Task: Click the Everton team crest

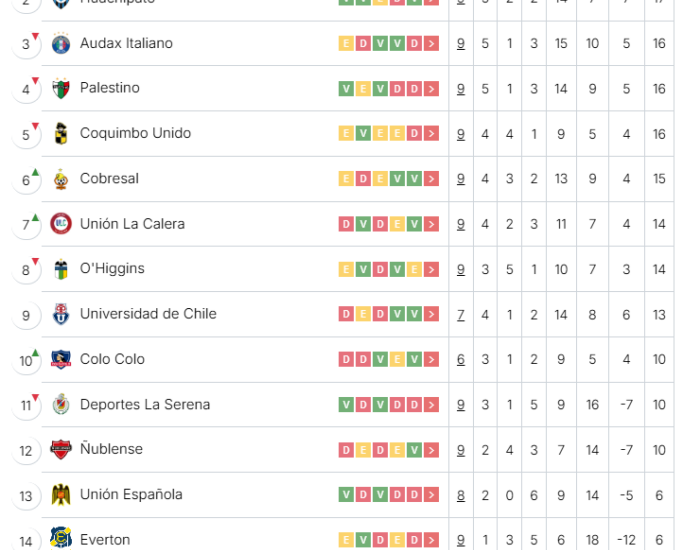Action: click(61, 538)
